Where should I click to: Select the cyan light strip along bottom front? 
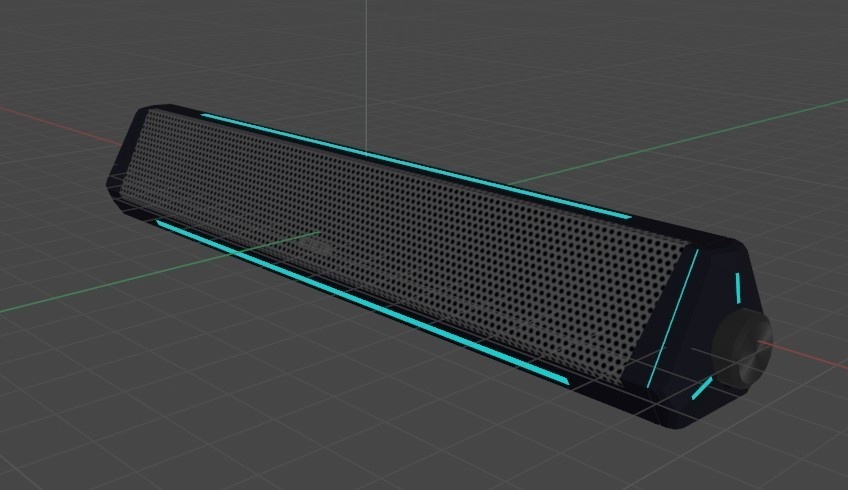361,302
